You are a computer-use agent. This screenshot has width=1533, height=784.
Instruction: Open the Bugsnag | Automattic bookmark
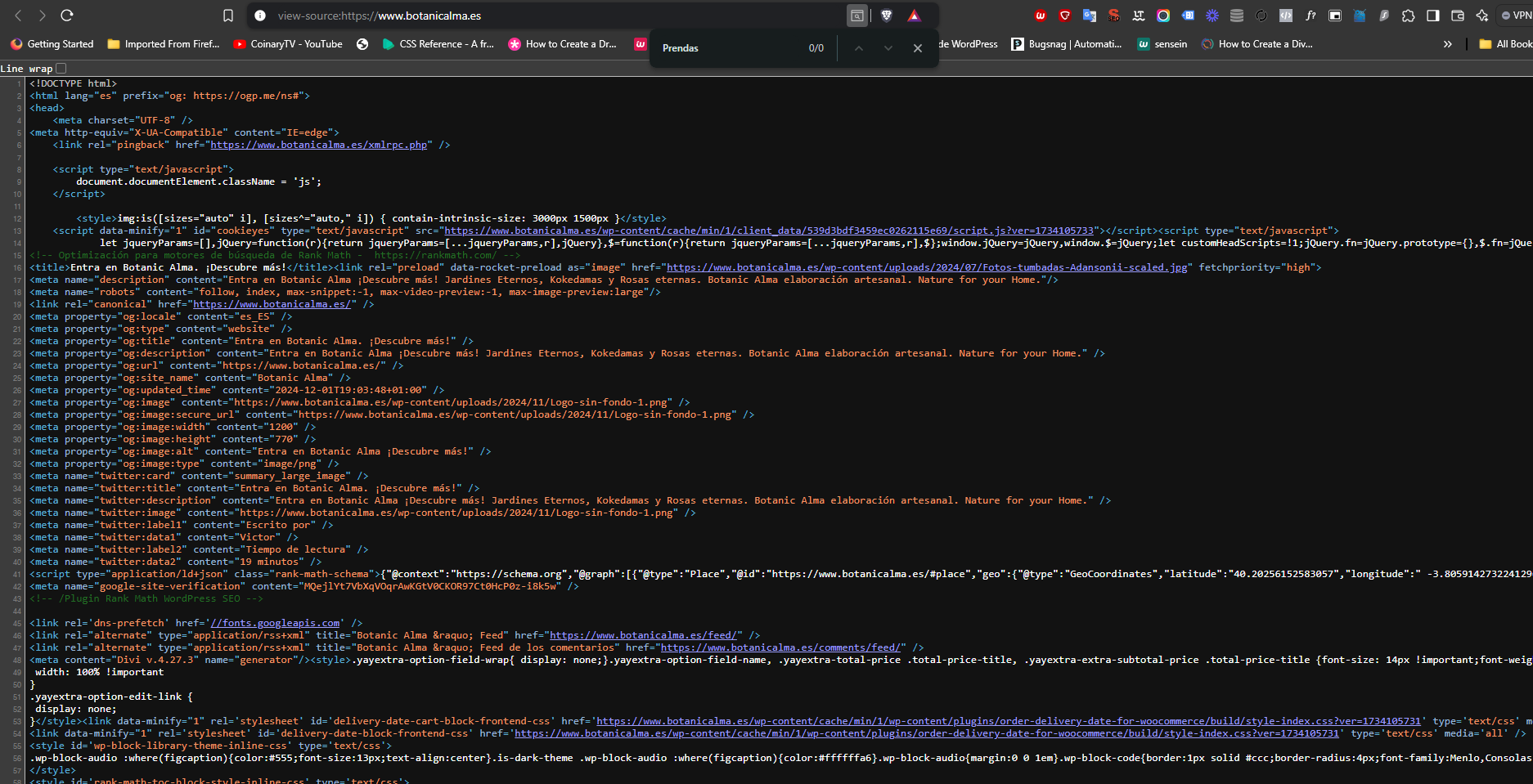click(x=1067, y=44)
